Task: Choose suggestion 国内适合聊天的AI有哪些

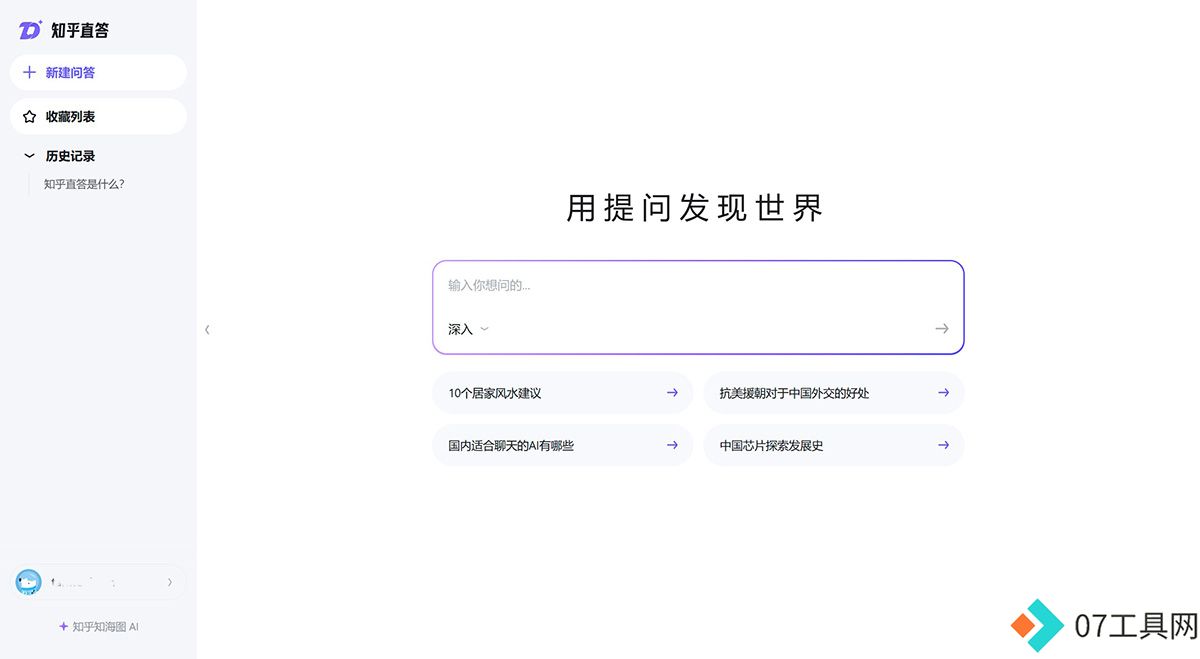Action: [x=562, y=445]
